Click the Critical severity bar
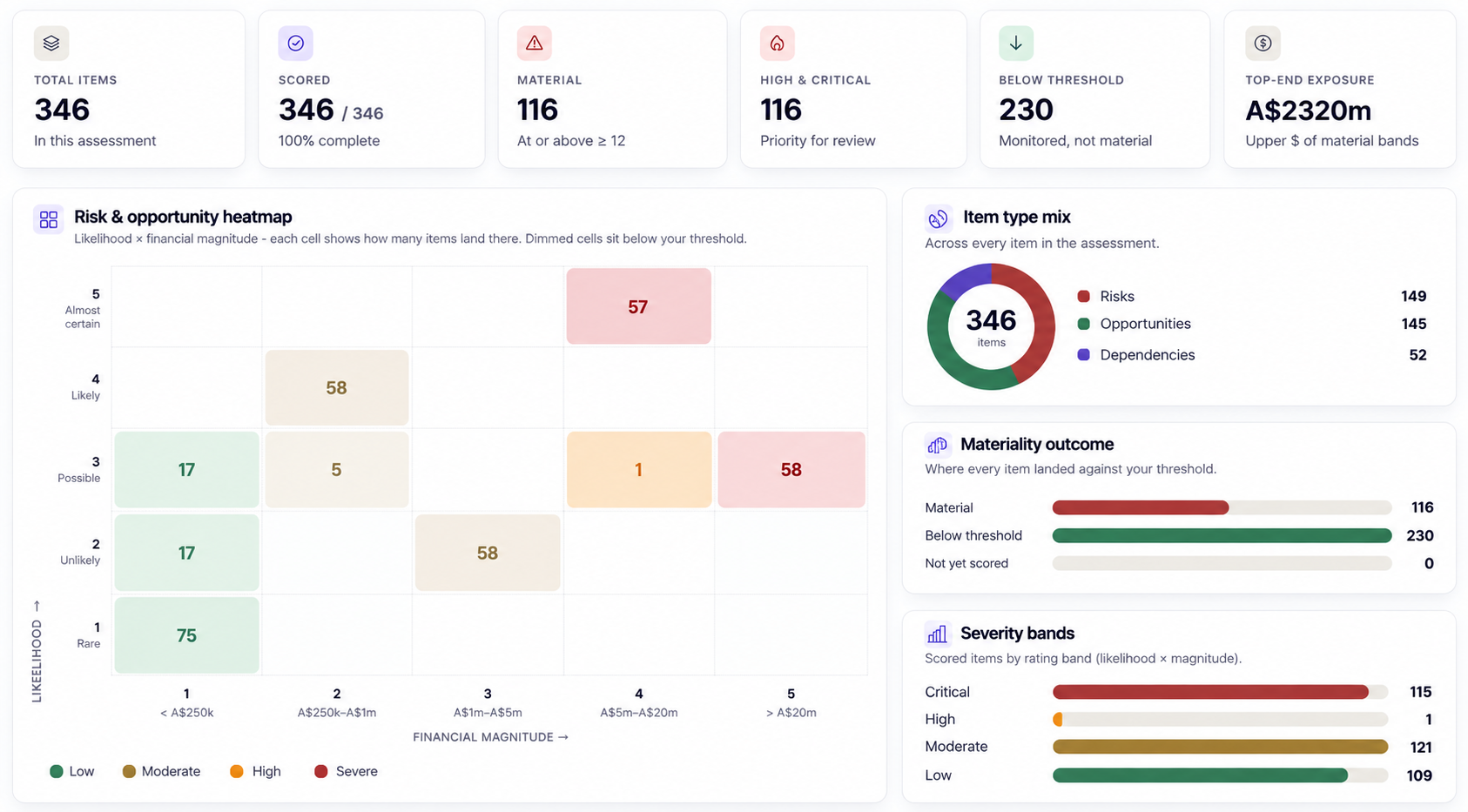The width and height of the screenshot is (1468, 812). (1210, 692)
